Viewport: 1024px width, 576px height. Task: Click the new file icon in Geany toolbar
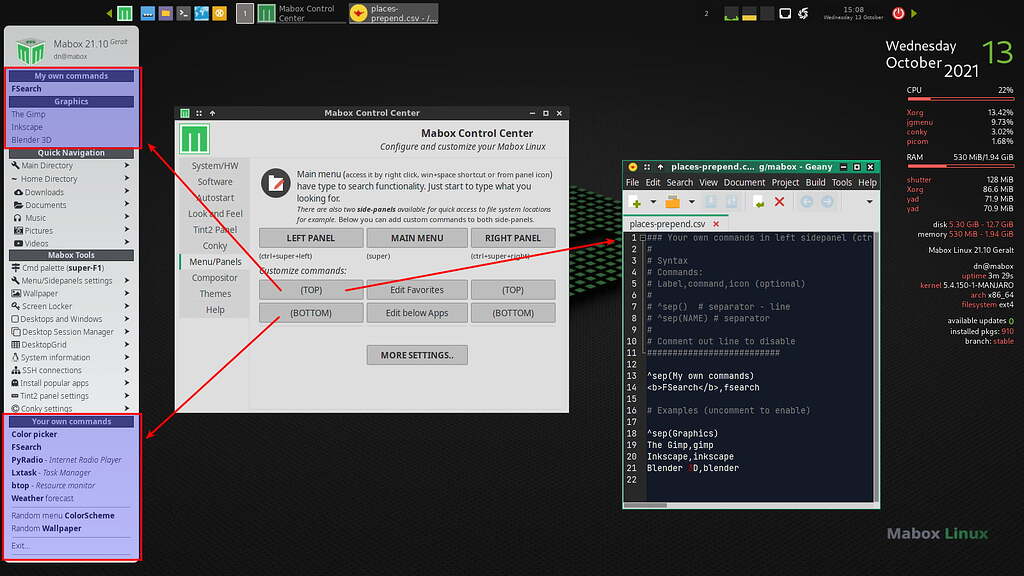tap(636, 202)
